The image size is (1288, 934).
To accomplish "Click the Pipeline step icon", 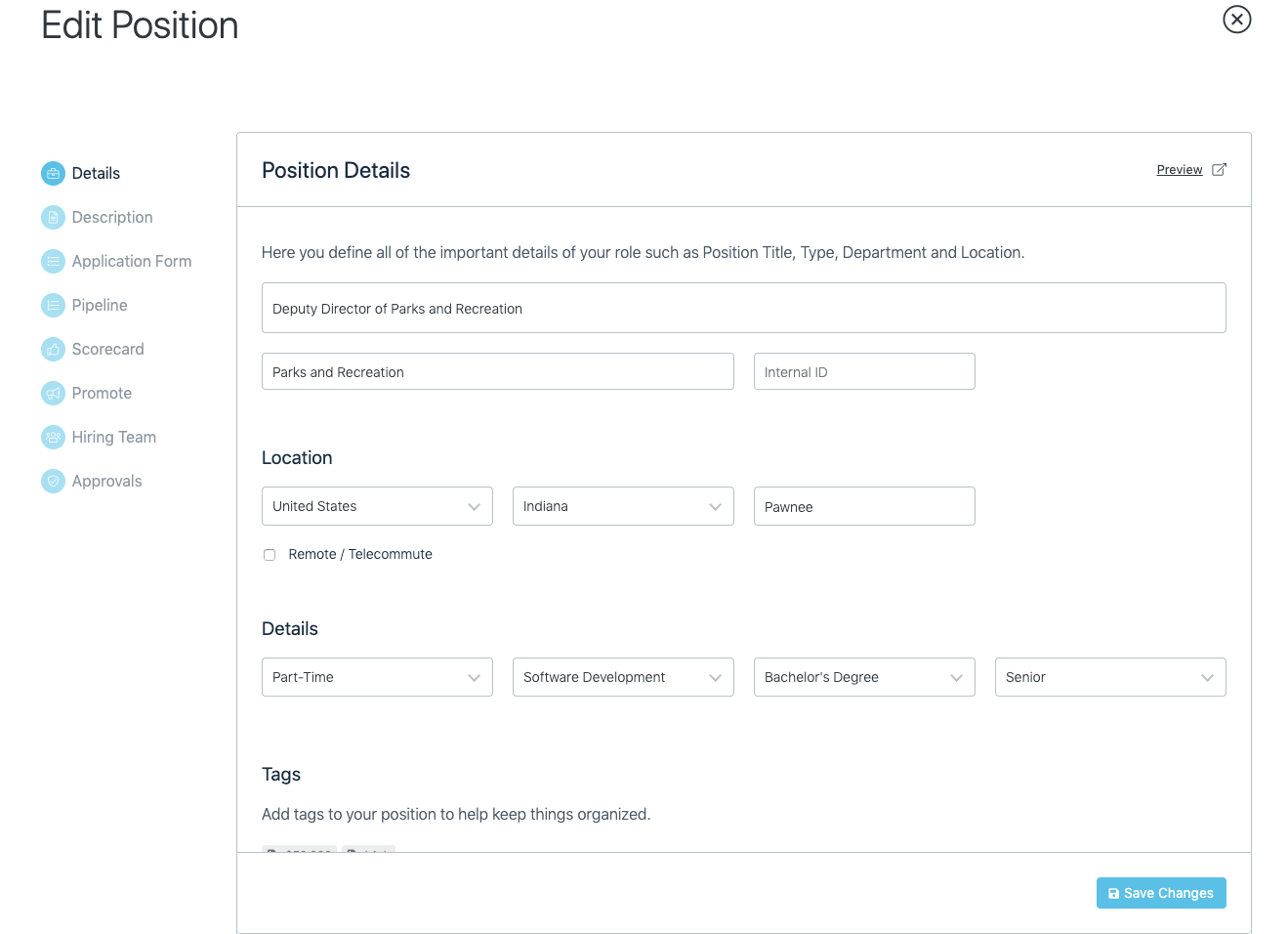I will pos(53,306).
